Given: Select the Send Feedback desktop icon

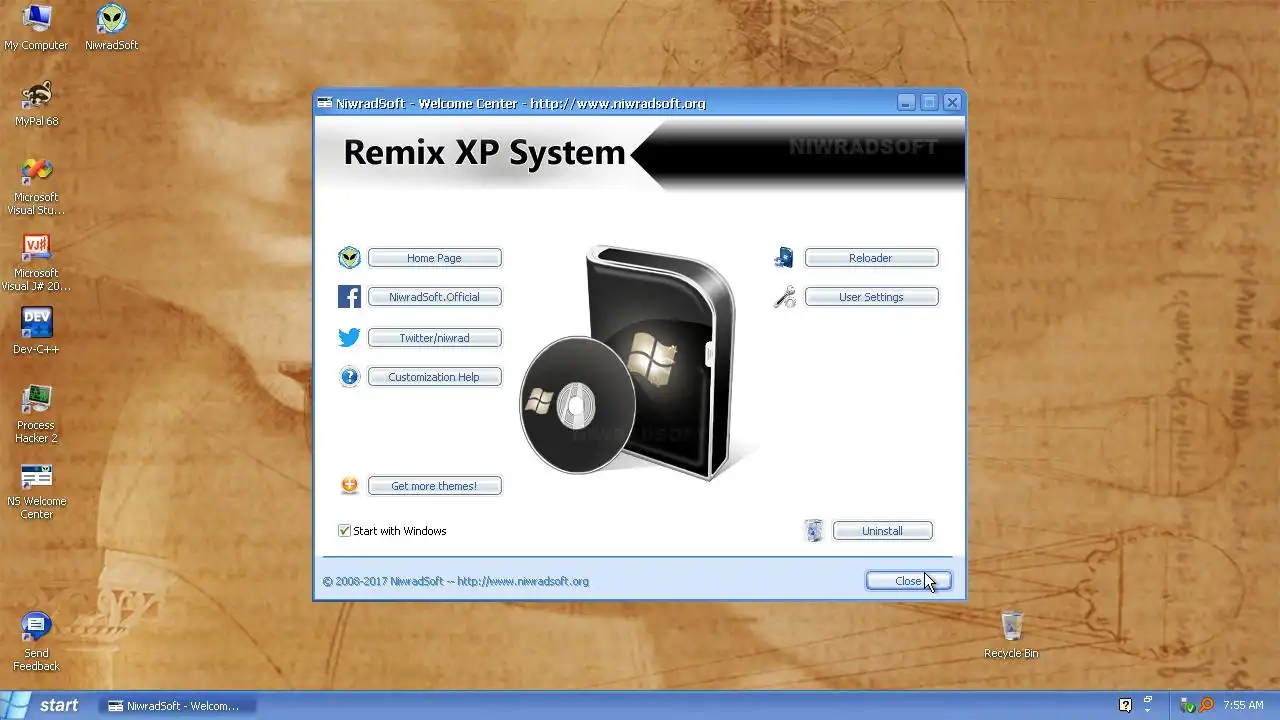Looking at the screenshot, I should coord(36,642).
